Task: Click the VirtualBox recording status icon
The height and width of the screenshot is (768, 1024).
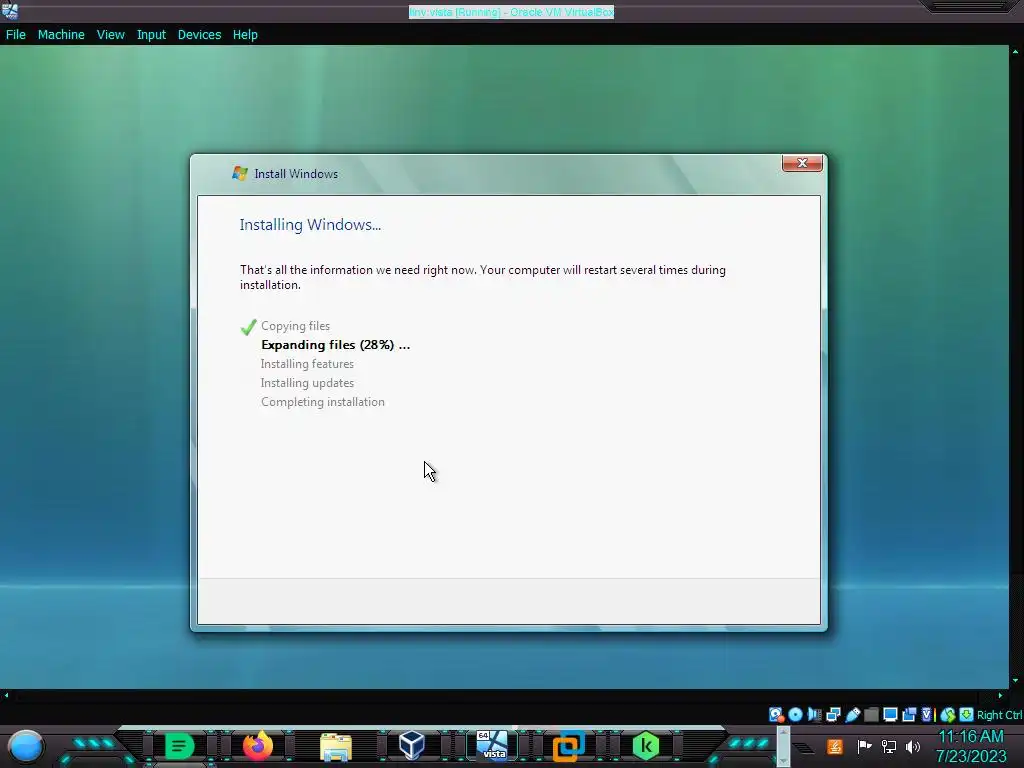Action: click(909, 714)
